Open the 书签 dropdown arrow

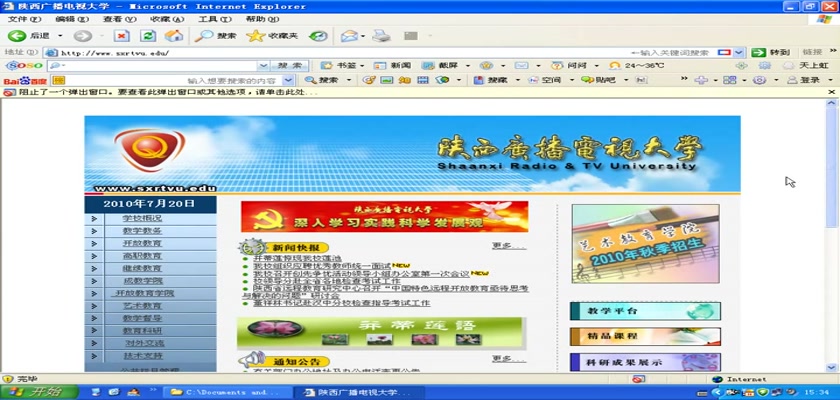[x=362, y=65]
